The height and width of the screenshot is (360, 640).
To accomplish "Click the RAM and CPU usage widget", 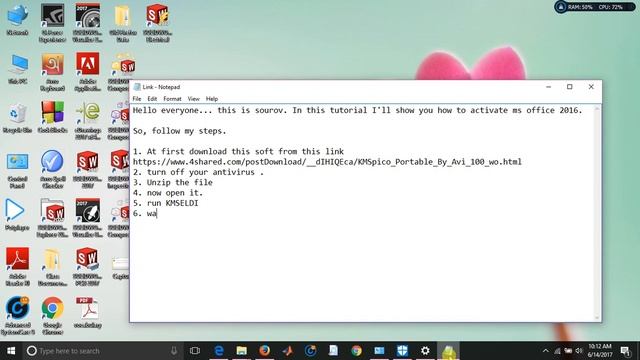I will (x=594, y=7).
